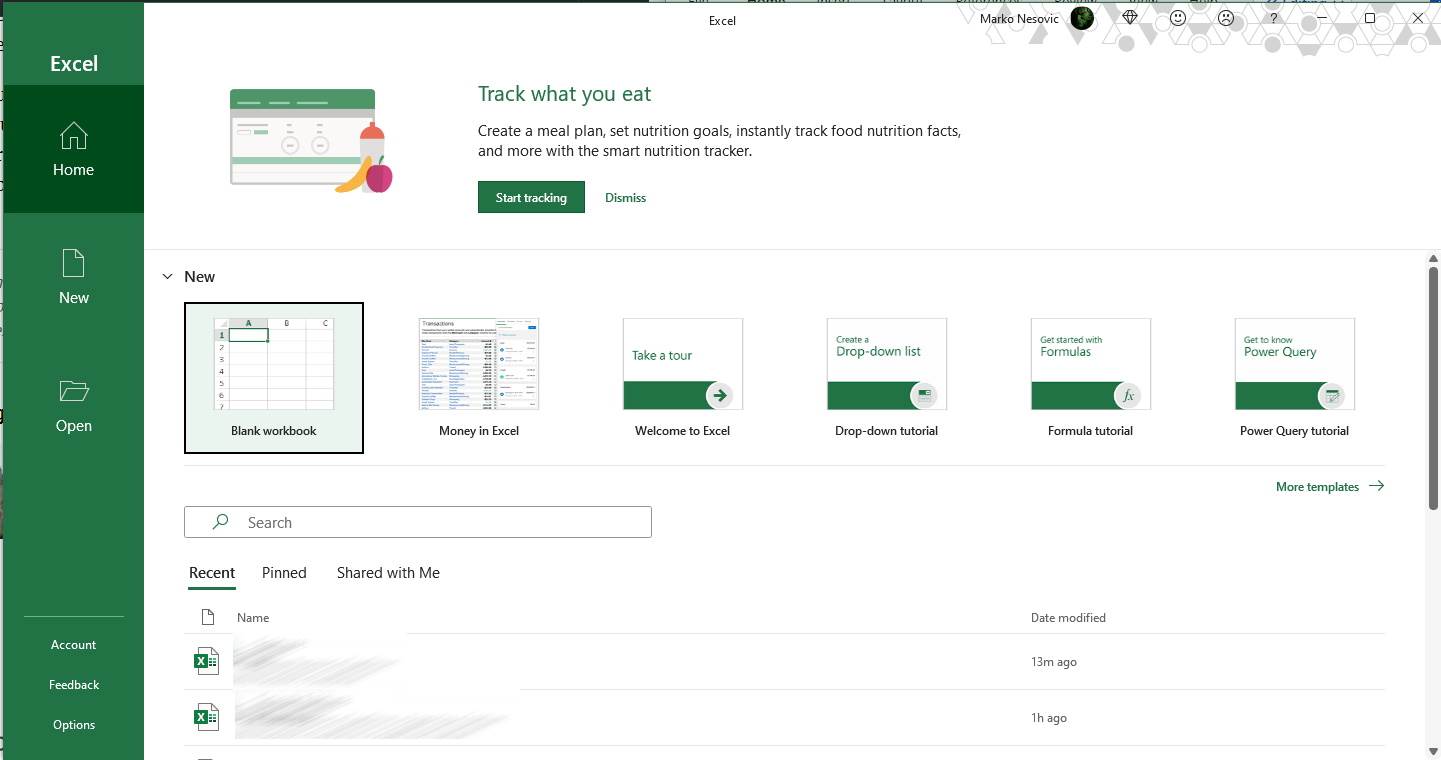Open the Options dialog

(73, 724)
